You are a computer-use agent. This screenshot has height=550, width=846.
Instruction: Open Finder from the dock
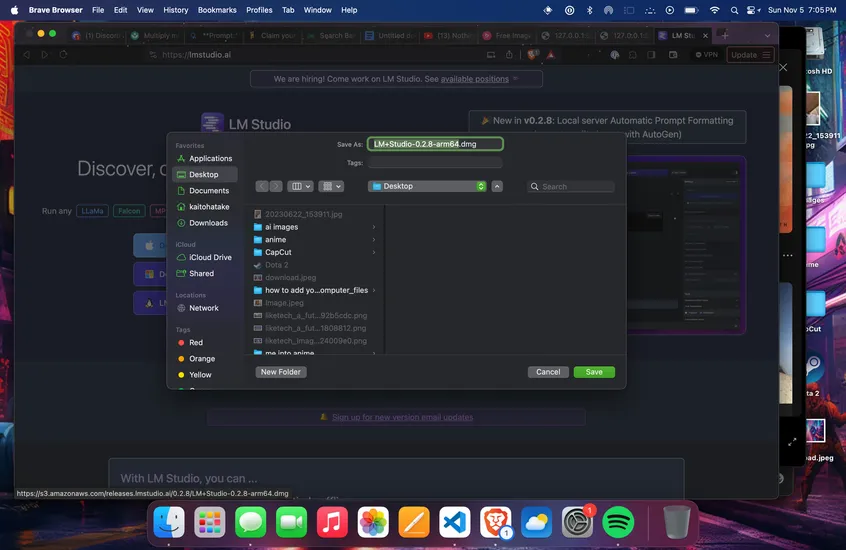click(169, 521)
